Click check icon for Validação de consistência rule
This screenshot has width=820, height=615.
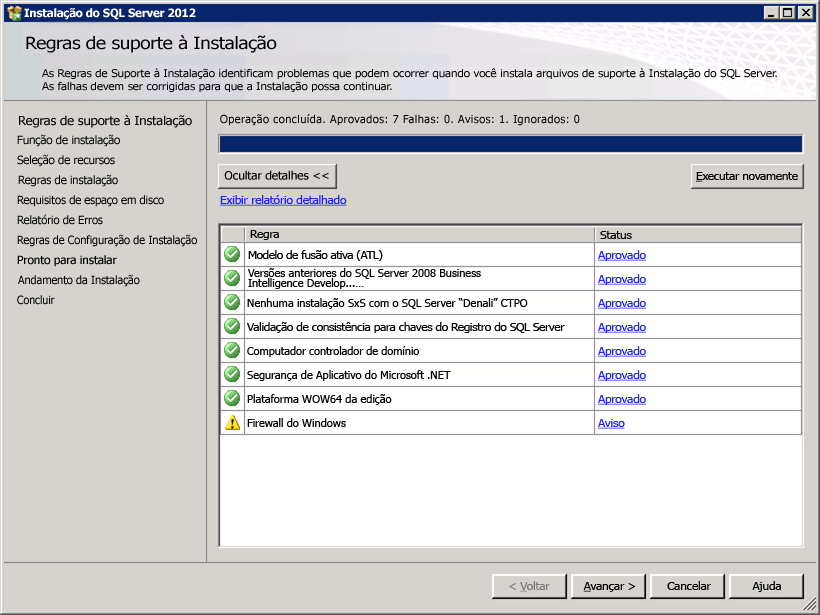pyautogui.click(x=231, y=327)
